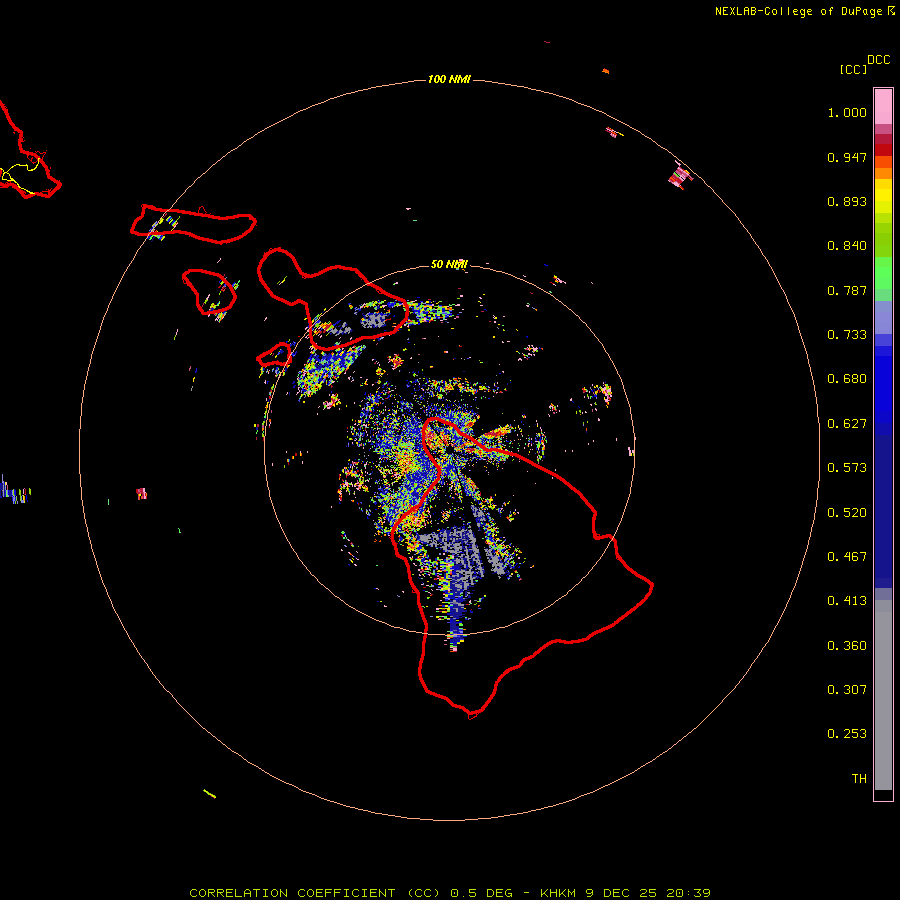The height and width of the screenshot is (900, 900).
Task: Click the 50 NMI range ring label
Action: click(x=449, y=264)
